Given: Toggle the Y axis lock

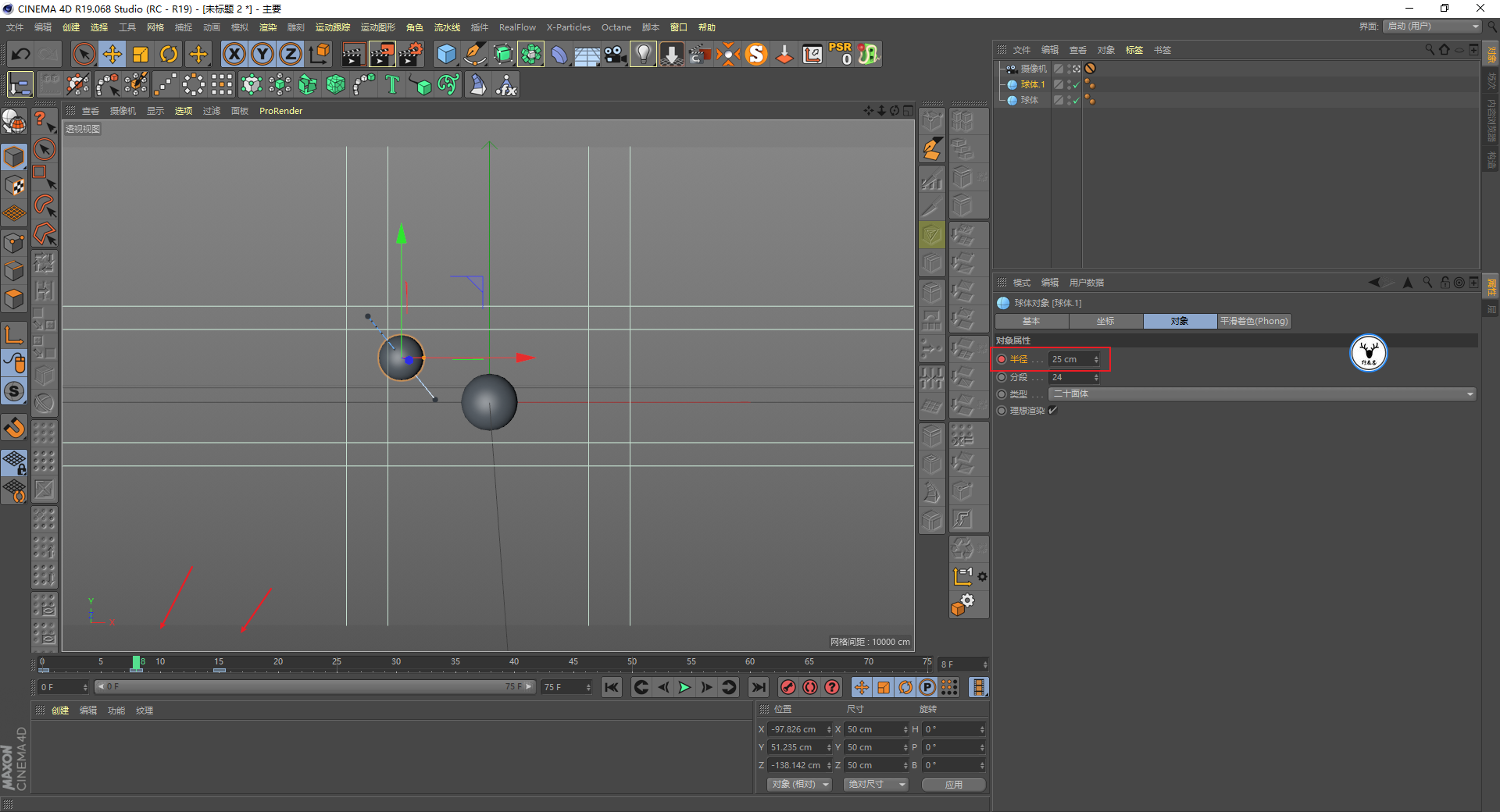Looking at the screenshot, I should tap(262, 54).
